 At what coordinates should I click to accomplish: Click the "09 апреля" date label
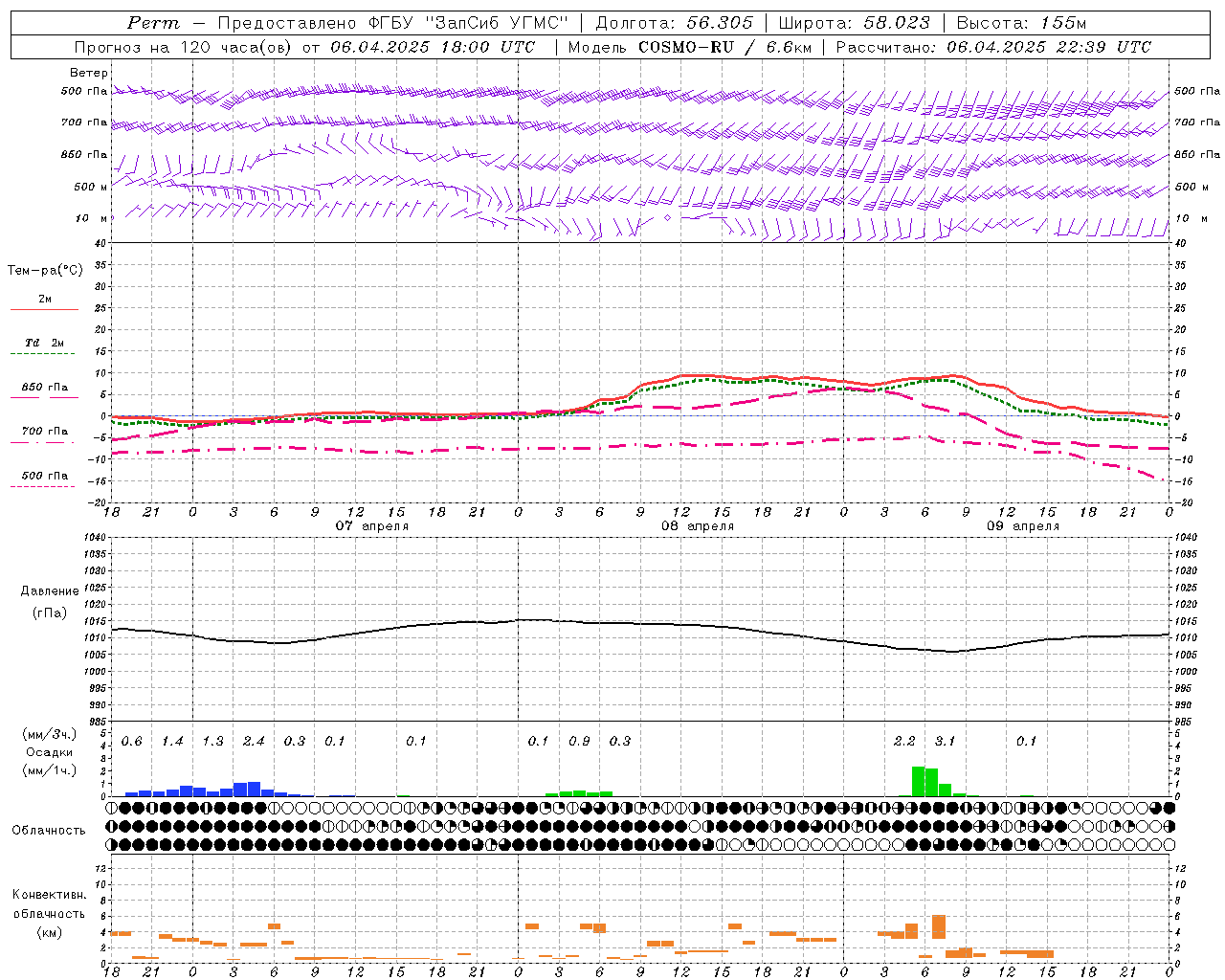(1023, 526)
